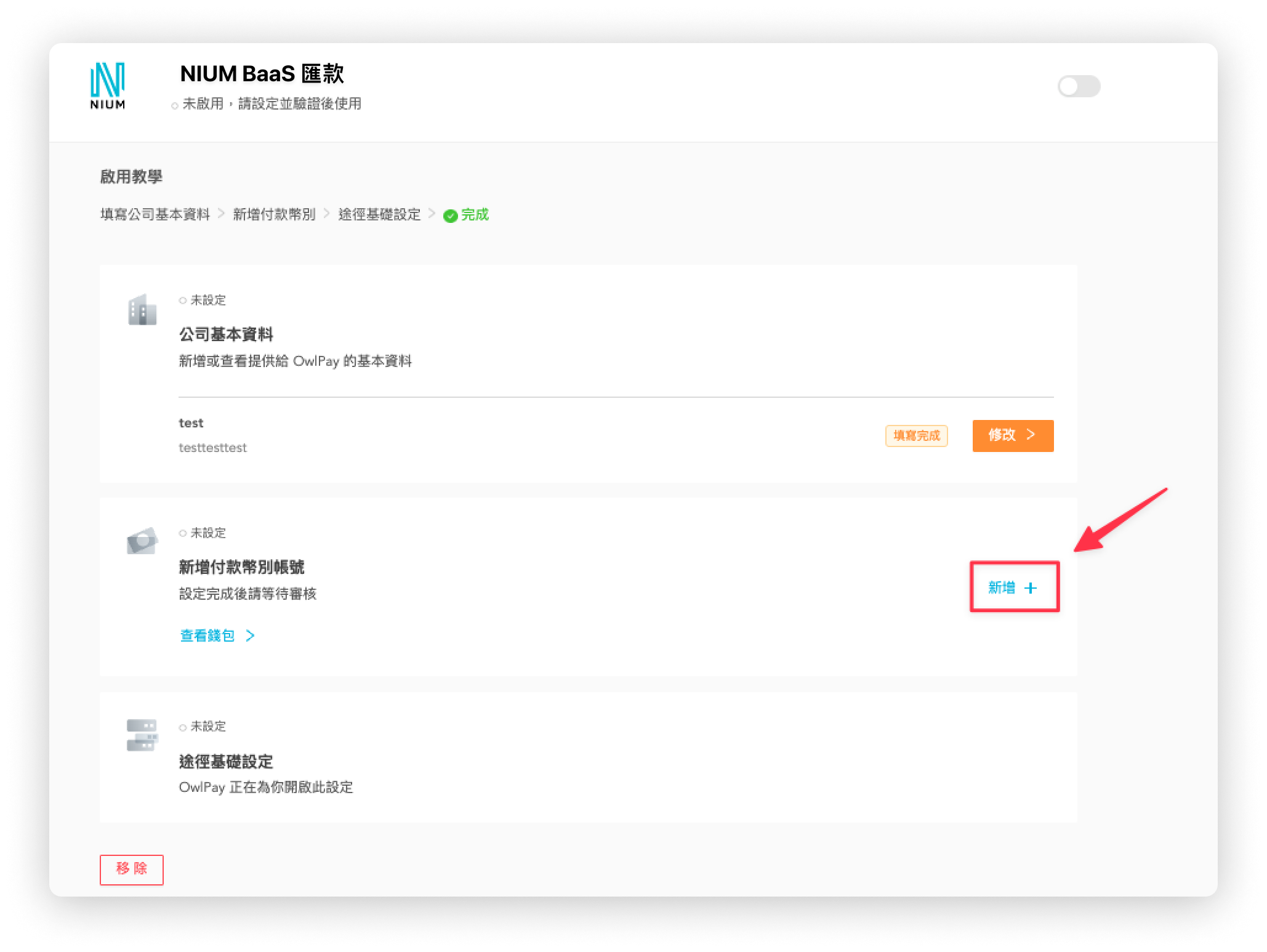The image size is (1267, 952).
Task: Click the 未啟用，請設定並驗證後使用 status text
Action: [x=271, y=104]
